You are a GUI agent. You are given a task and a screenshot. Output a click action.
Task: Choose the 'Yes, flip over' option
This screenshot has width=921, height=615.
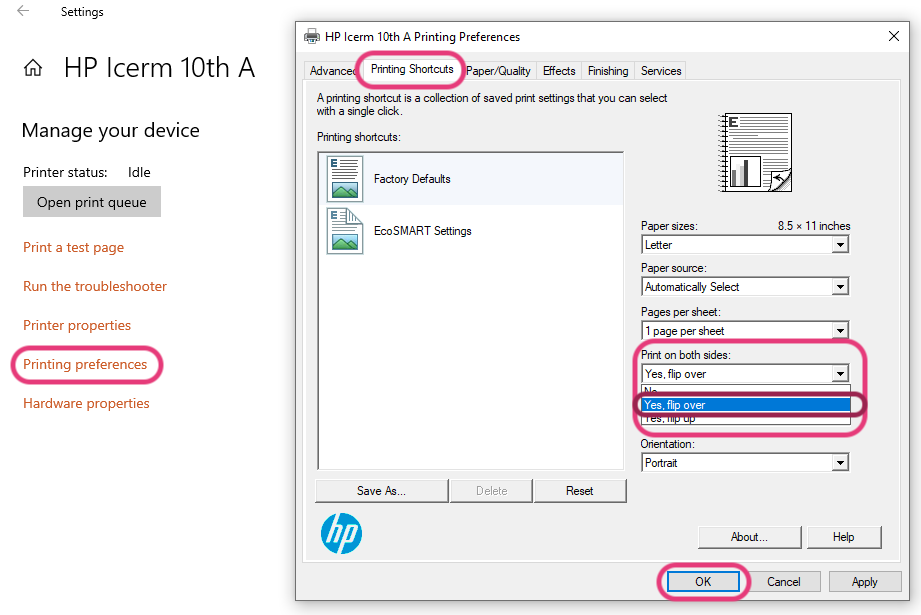point(746,405)
